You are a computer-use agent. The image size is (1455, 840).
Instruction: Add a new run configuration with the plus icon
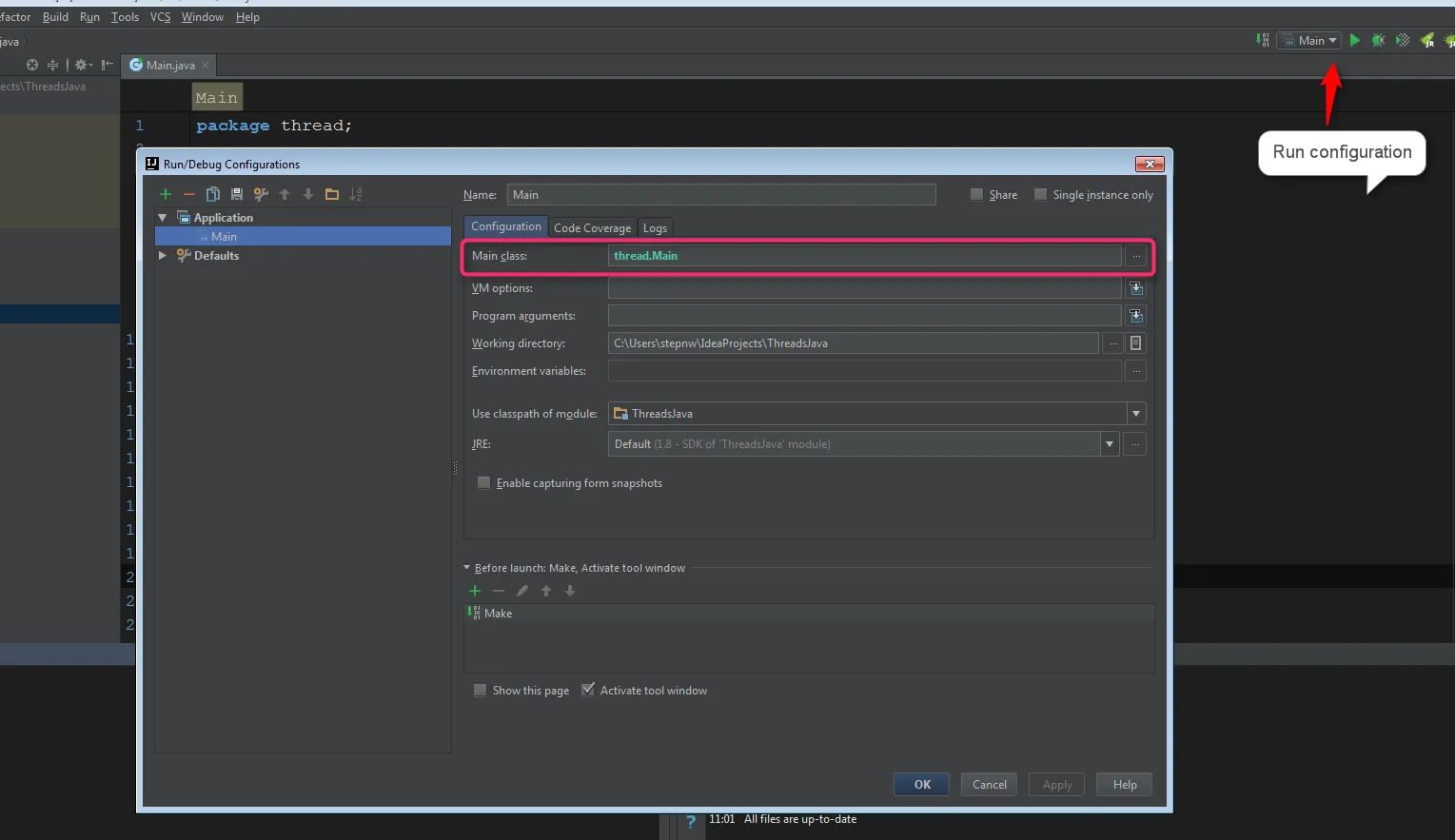pyautogui.click(x=166, y=194)
